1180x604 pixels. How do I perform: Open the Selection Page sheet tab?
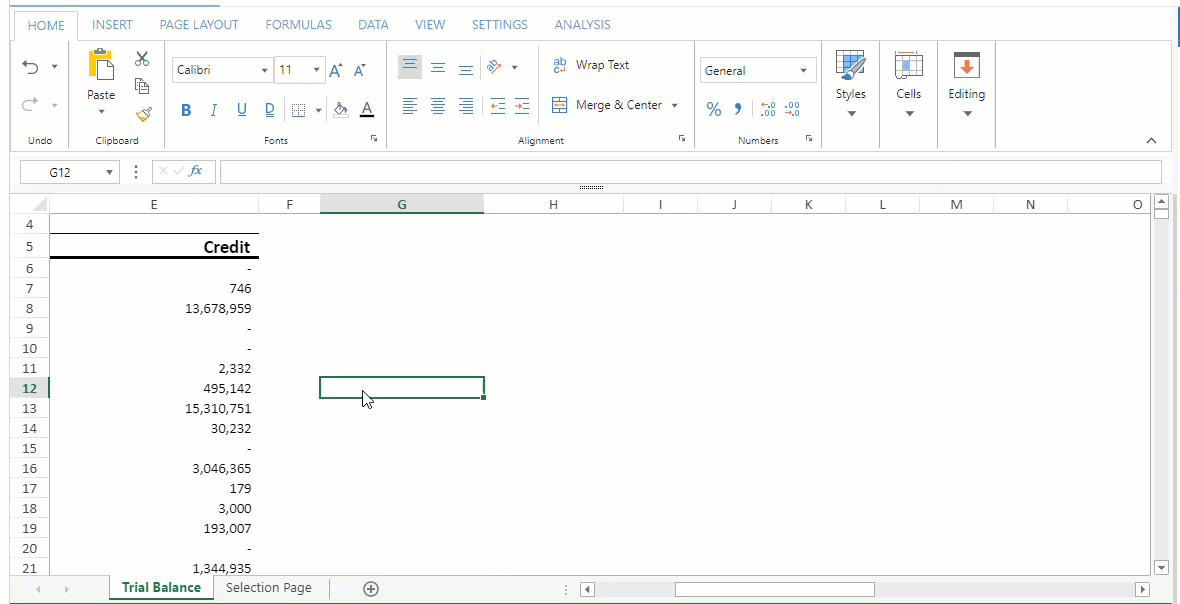click(x=268, y=588)
